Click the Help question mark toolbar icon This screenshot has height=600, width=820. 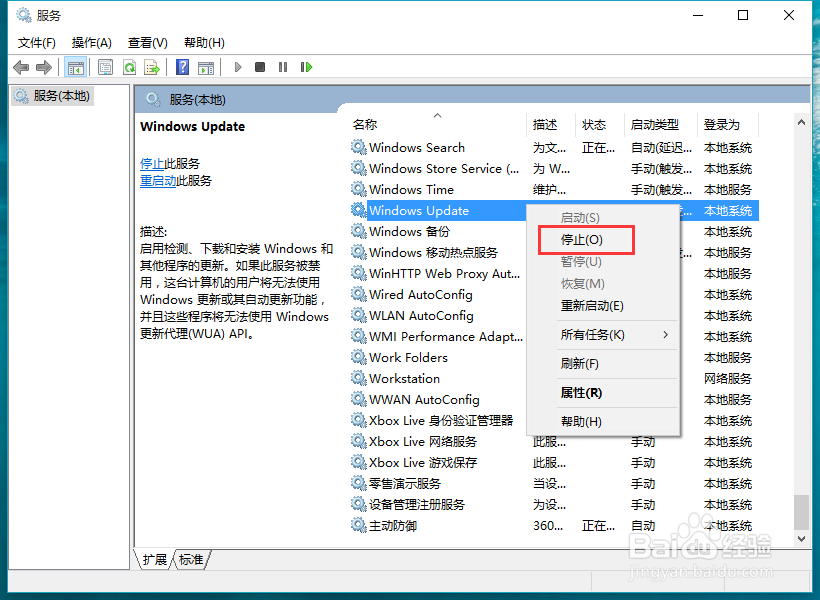[181, 66]
